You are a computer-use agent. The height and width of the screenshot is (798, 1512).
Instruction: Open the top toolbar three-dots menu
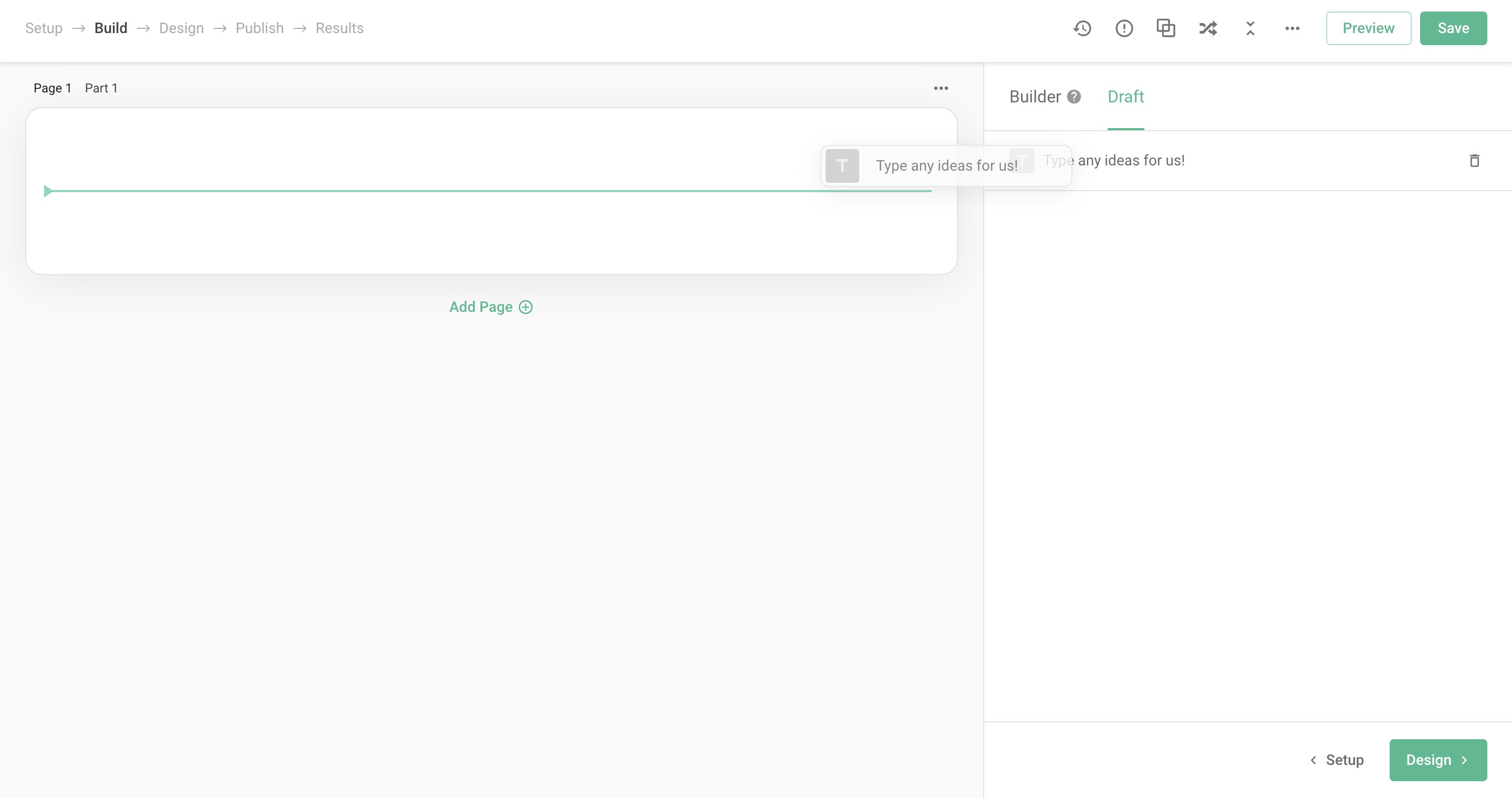(x=1292, y=28)
